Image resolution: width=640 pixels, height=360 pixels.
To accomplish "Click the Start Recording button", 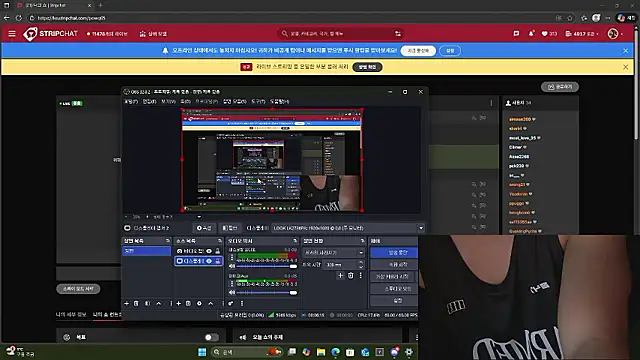I will click(394, 264).
